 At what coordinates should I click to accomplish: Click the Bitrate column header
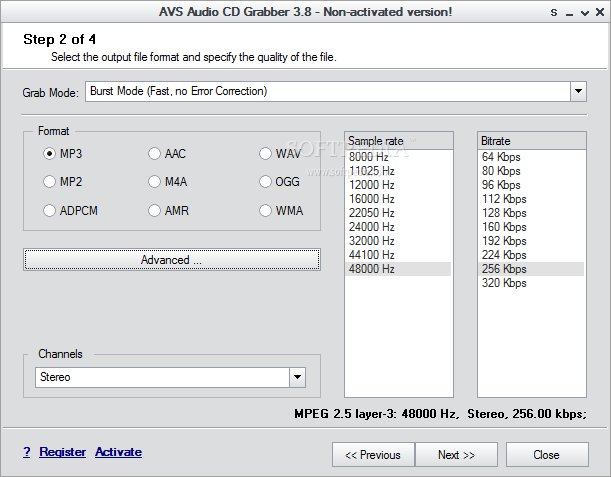[x=532, y=141]
